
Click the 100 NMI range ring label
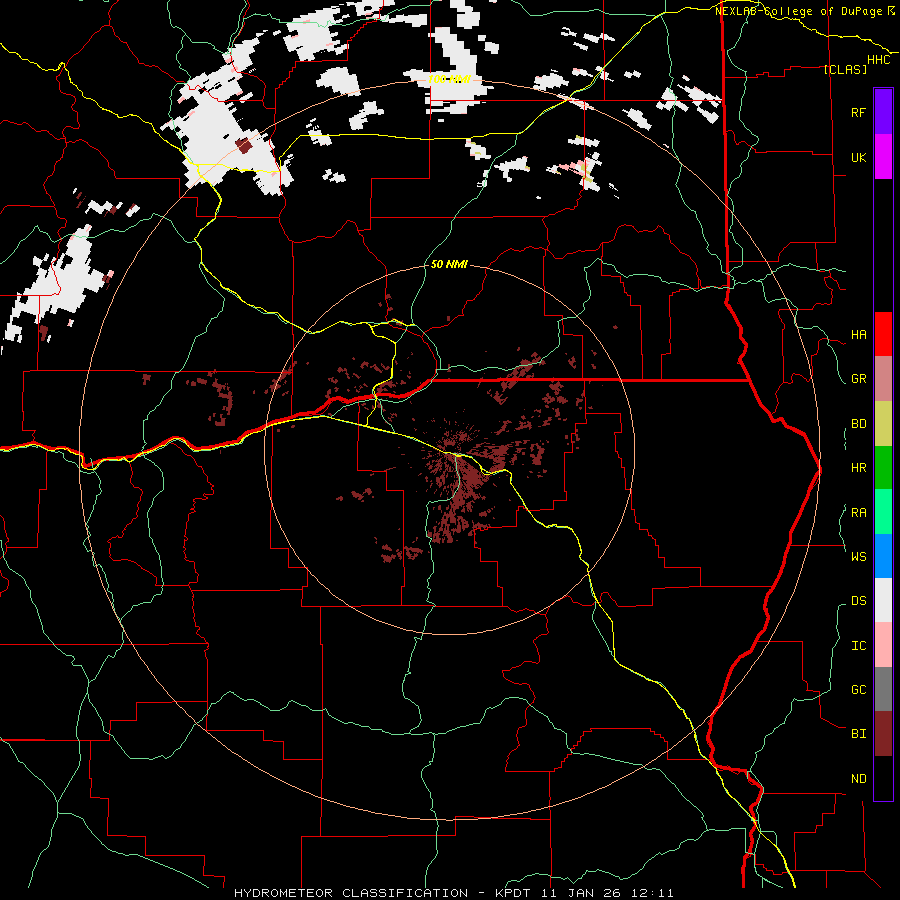449,79
